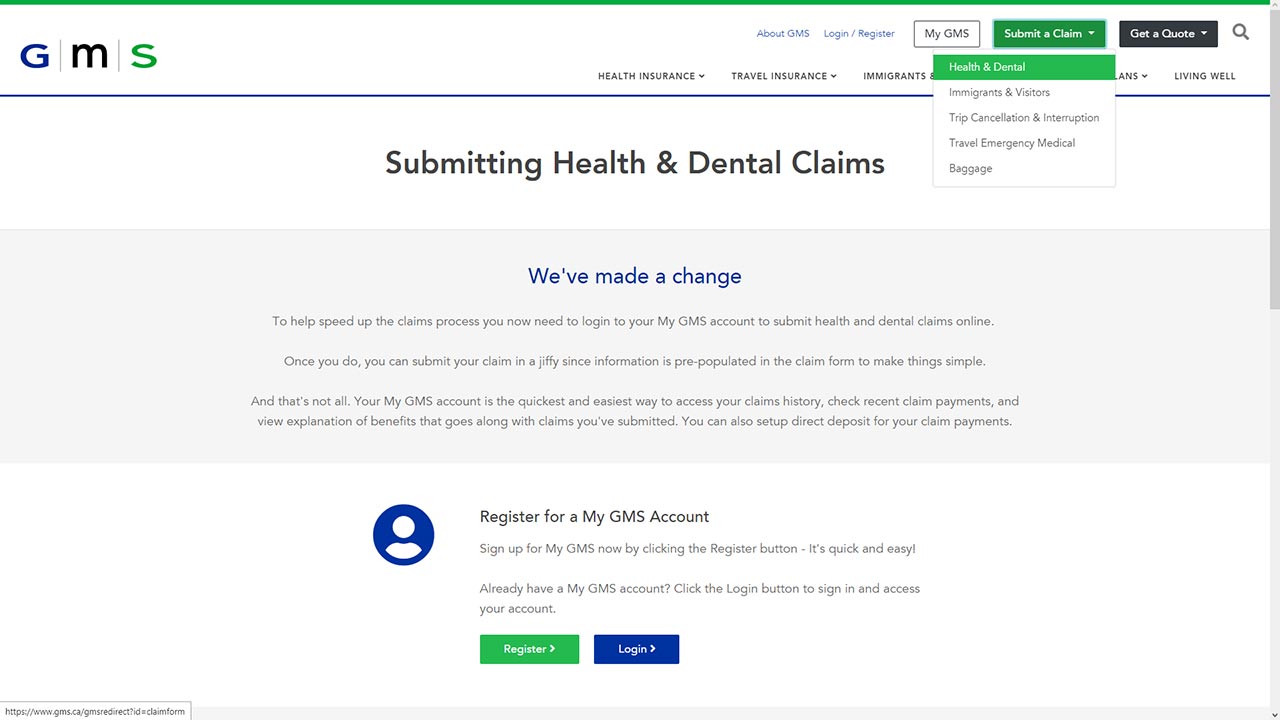Open the search magnifier icon

pyautogui.click(x=1240, y=32)
